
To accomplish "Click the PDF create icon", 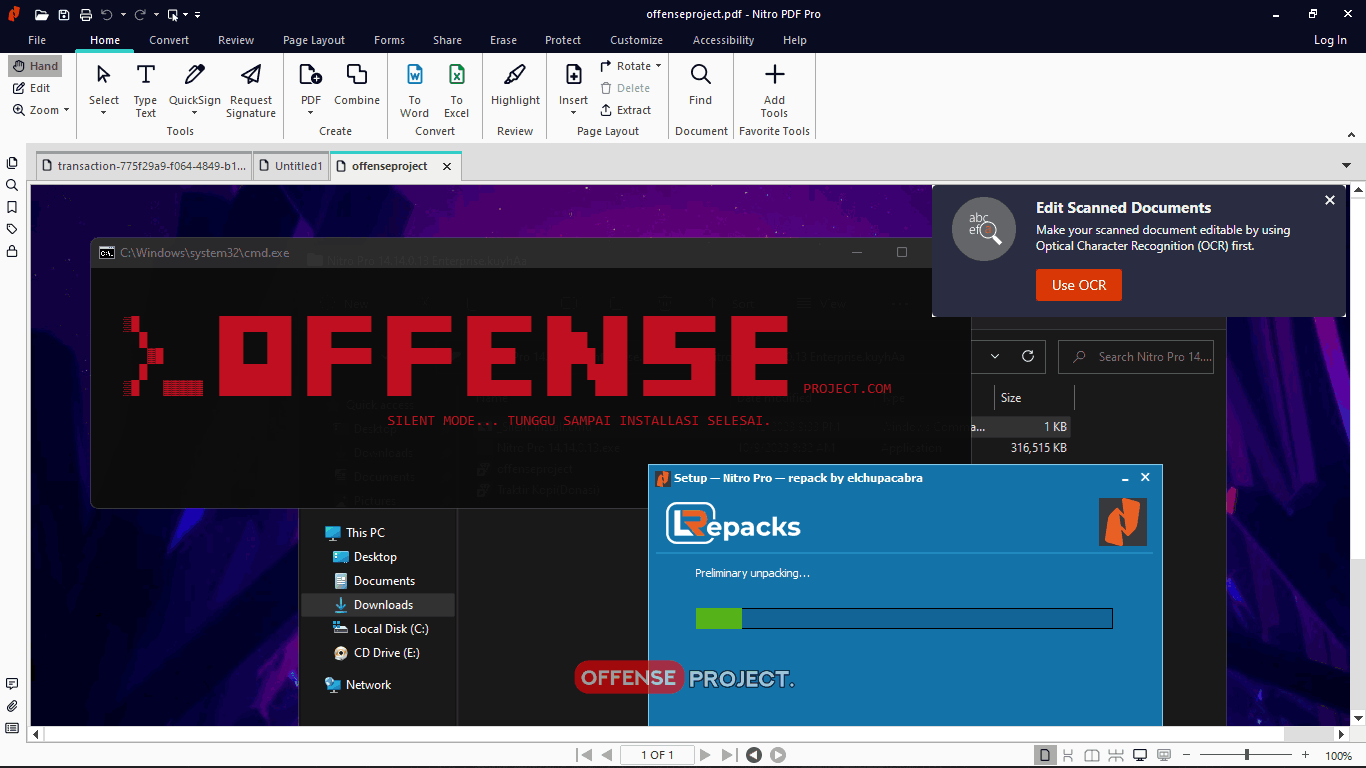I will [311, 76].
